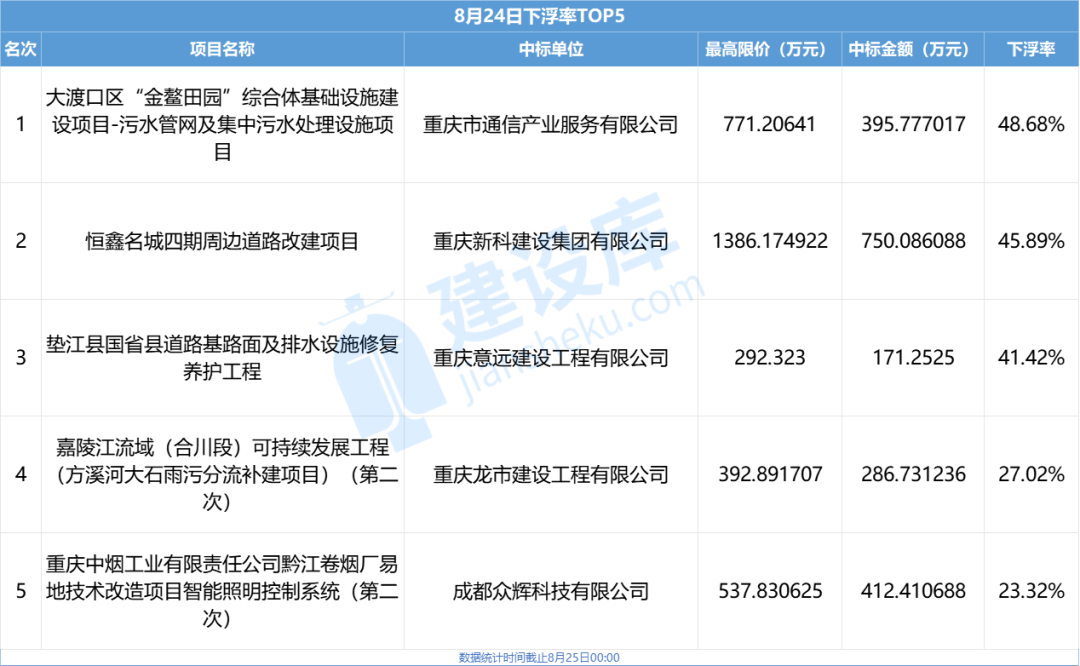Click the 中标单位 column header
The height and width of the screenshot is (666, 1080).
(x=549, y=47)
